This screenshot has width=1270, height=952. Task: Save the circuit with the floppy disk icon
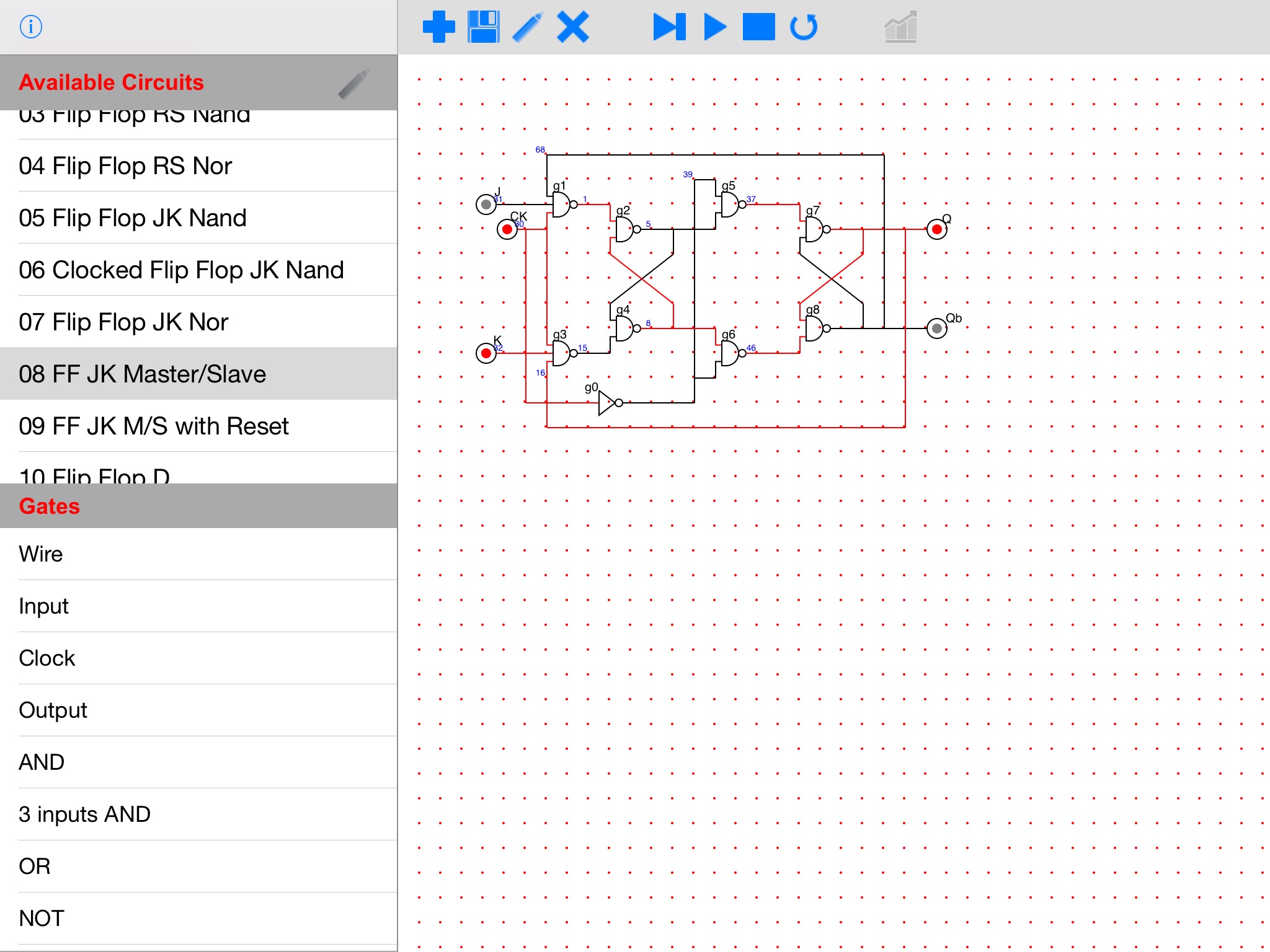pyautogui.click(x=484, y=27)
